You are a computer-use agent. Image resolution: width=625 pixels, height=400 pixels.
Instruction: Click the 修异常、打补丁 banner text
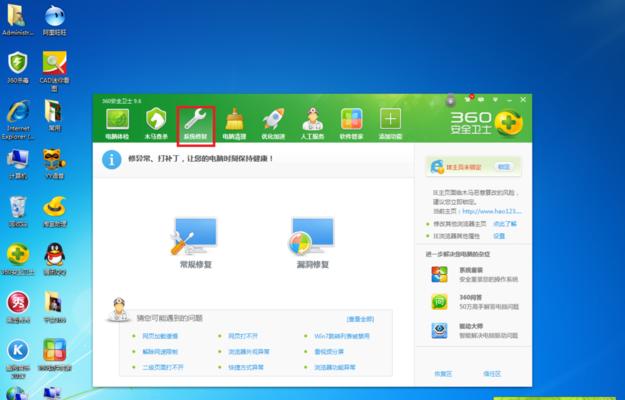(200, 159)
